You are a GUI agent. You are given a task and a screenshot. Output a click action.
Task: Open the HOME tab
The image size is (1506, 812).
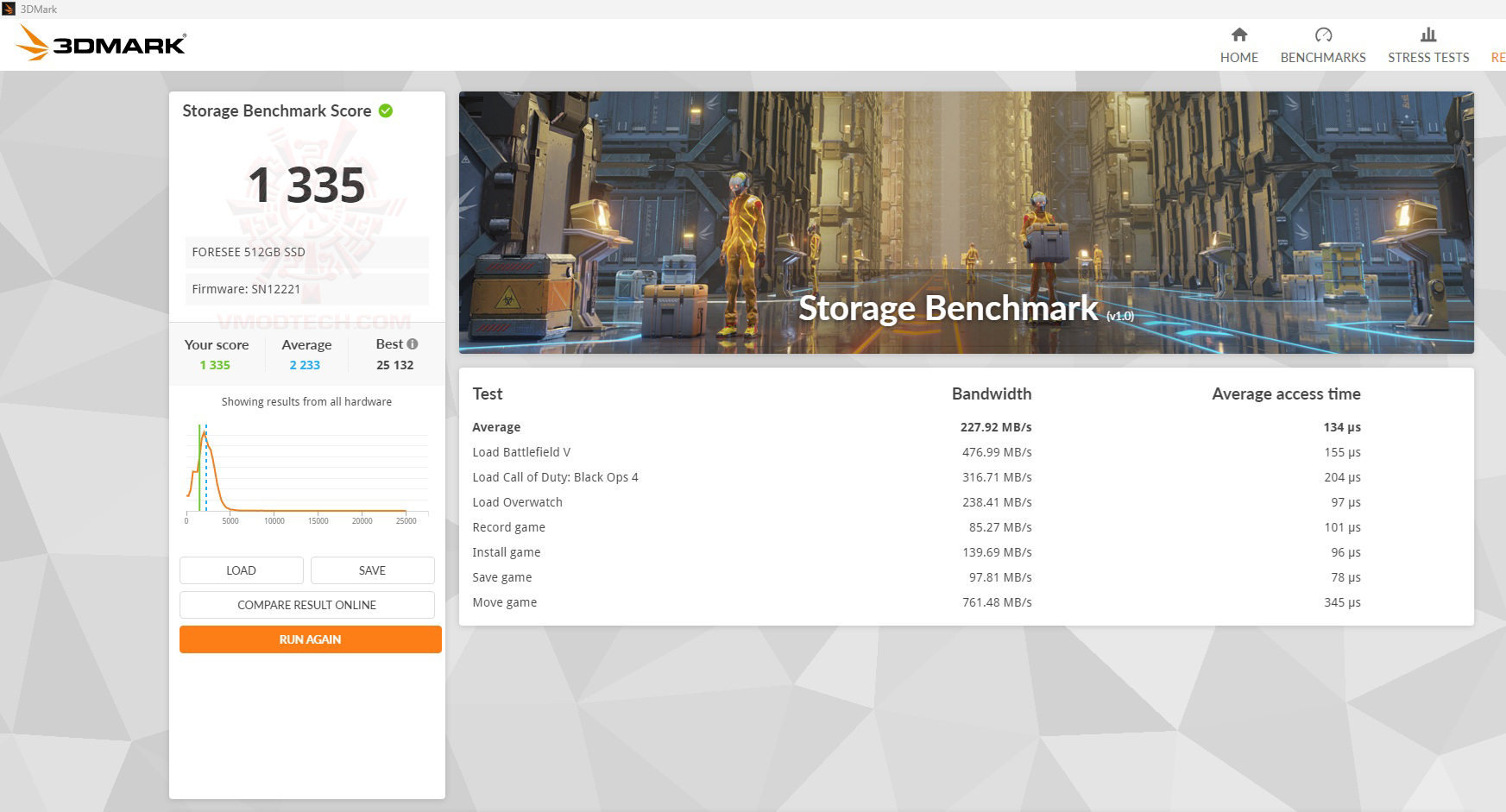[x=1239, y=45]
